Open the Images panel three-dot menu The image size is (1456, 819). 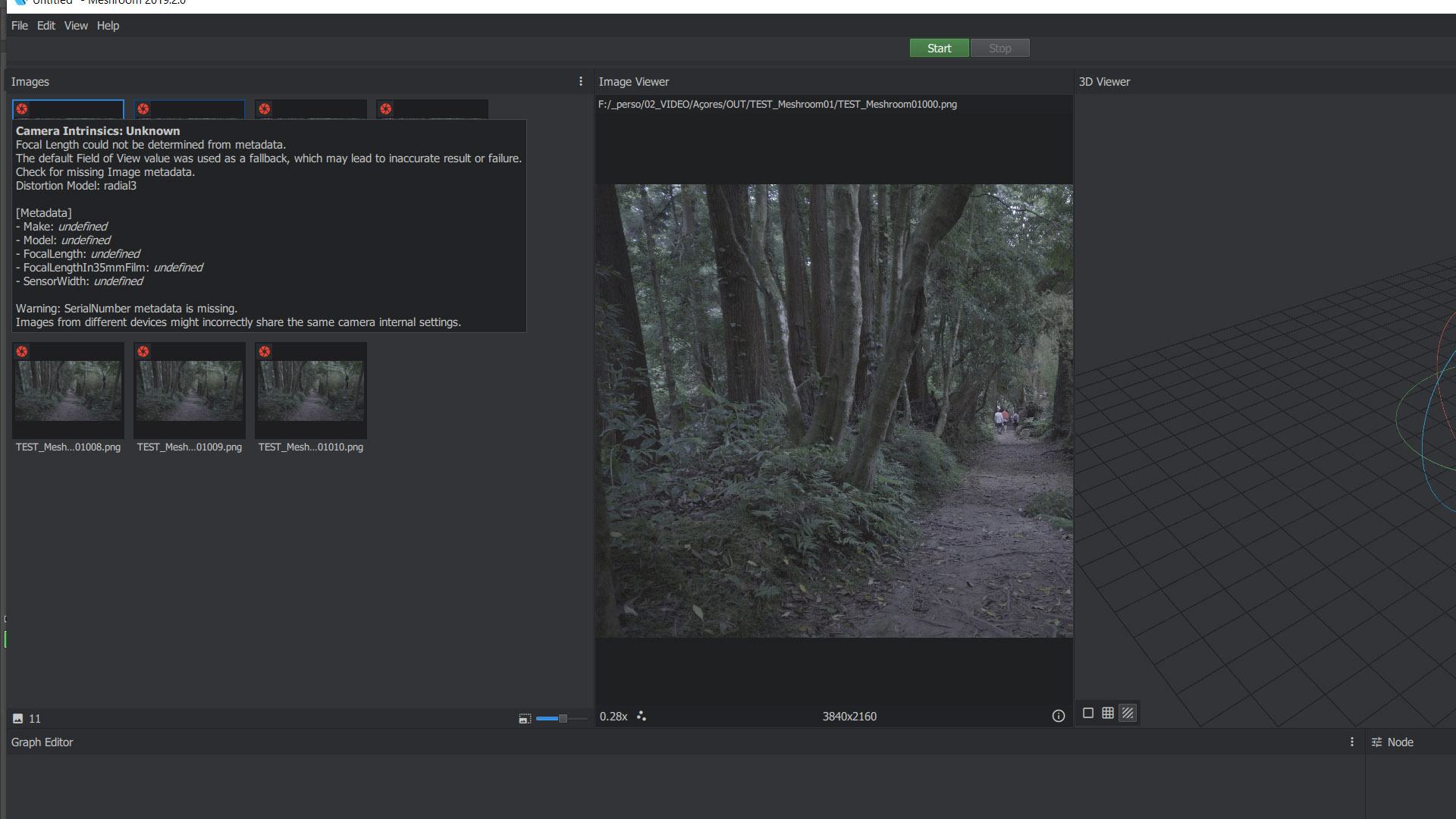[x=581, y=81]
